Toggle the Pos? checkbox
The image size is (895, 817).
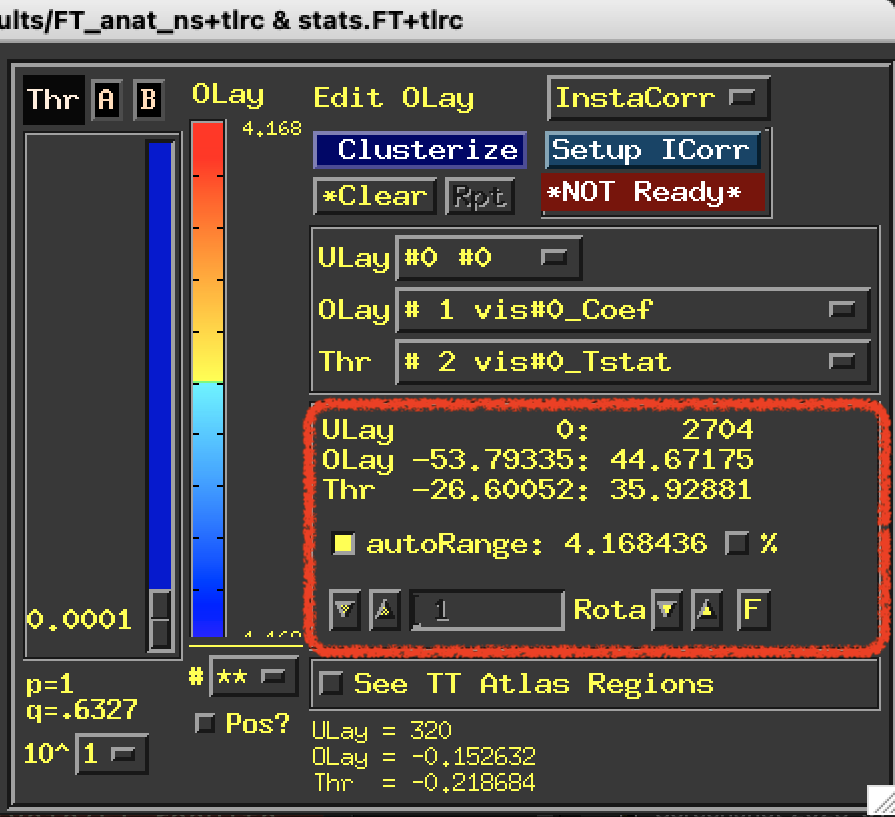[206, 723]
